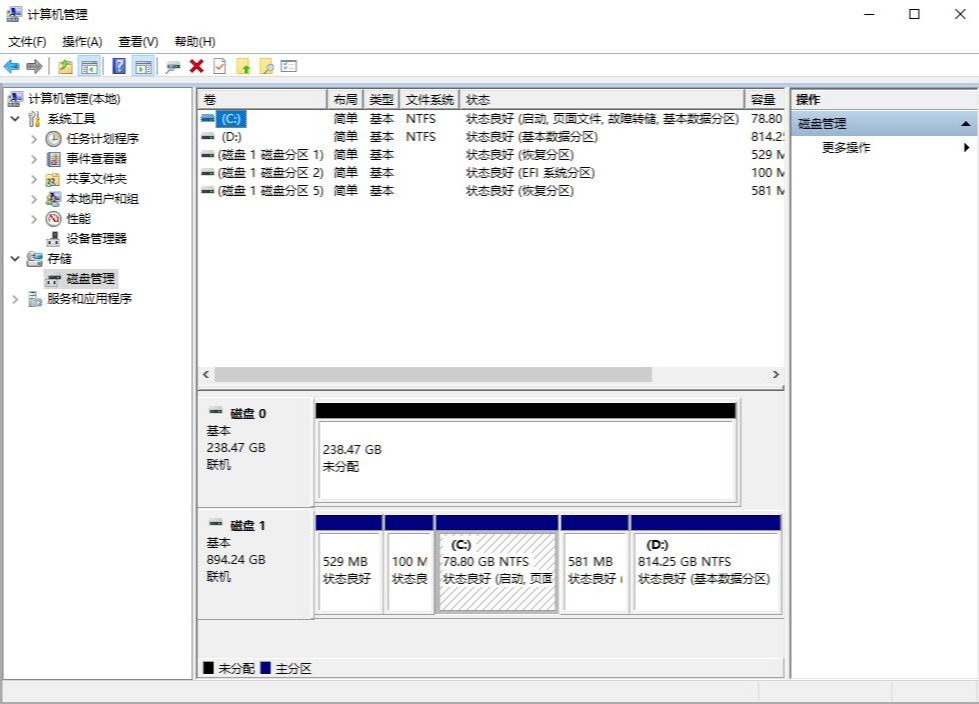Click the Up one level folder icon
Image resolution: width=979 pixels, height=704 pixels.
[65, 66]
